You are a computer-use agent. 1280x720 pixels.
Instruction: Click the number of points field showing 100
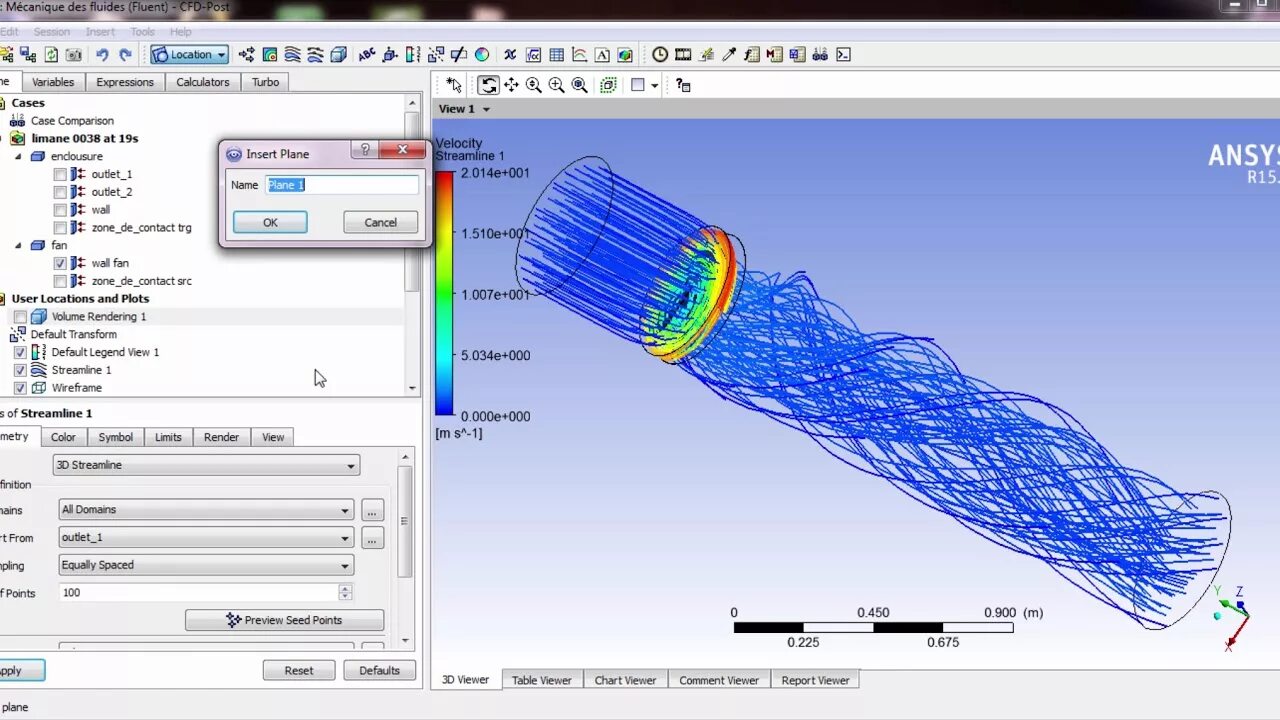[x=199, y=593]
